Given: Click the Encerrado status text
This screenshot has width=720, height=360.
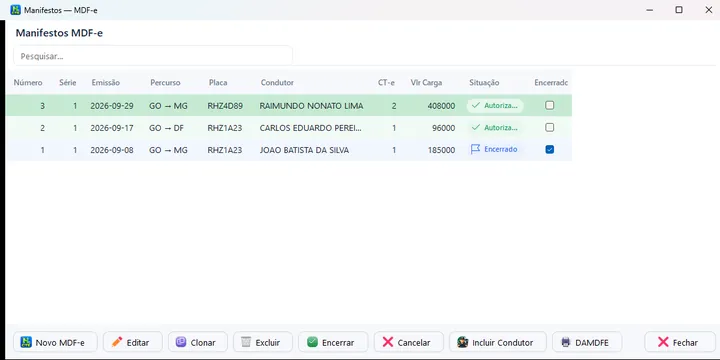Looking at the screenshot, I should tap(501, 149).
